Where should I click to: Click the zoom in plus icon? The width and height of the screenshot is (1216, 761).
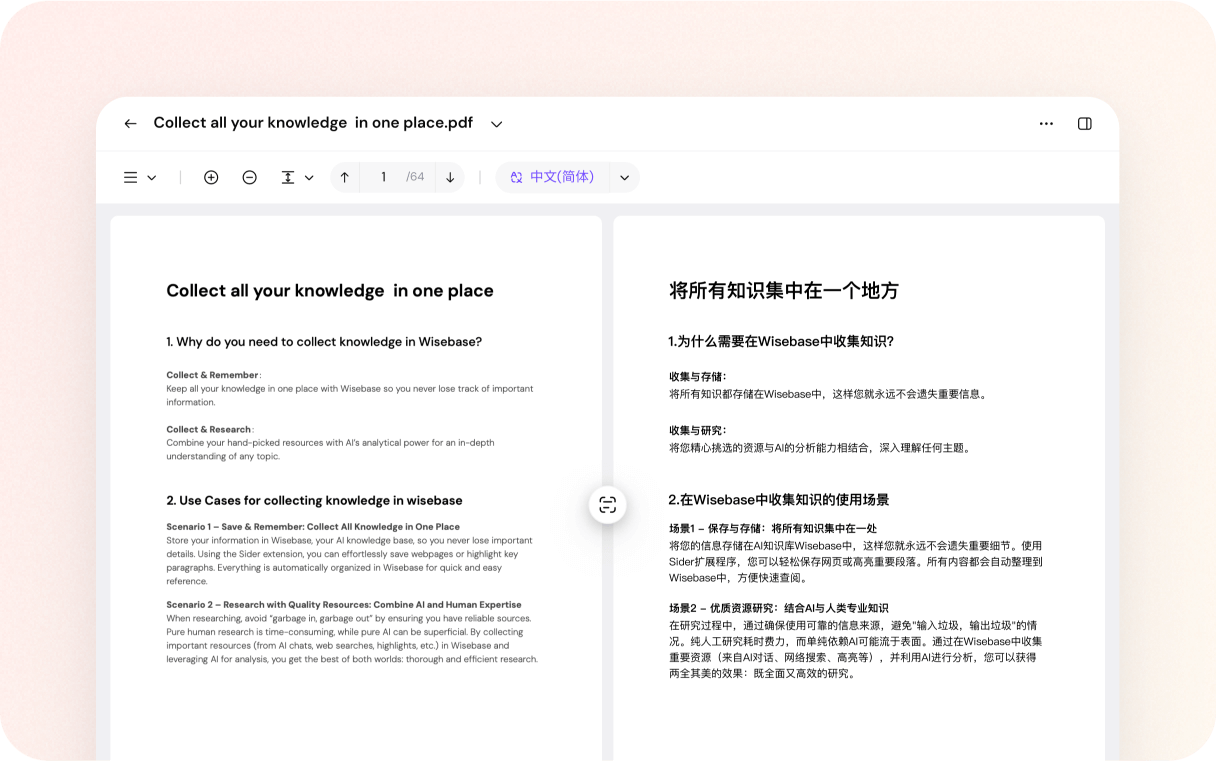(x=211, y=177)
